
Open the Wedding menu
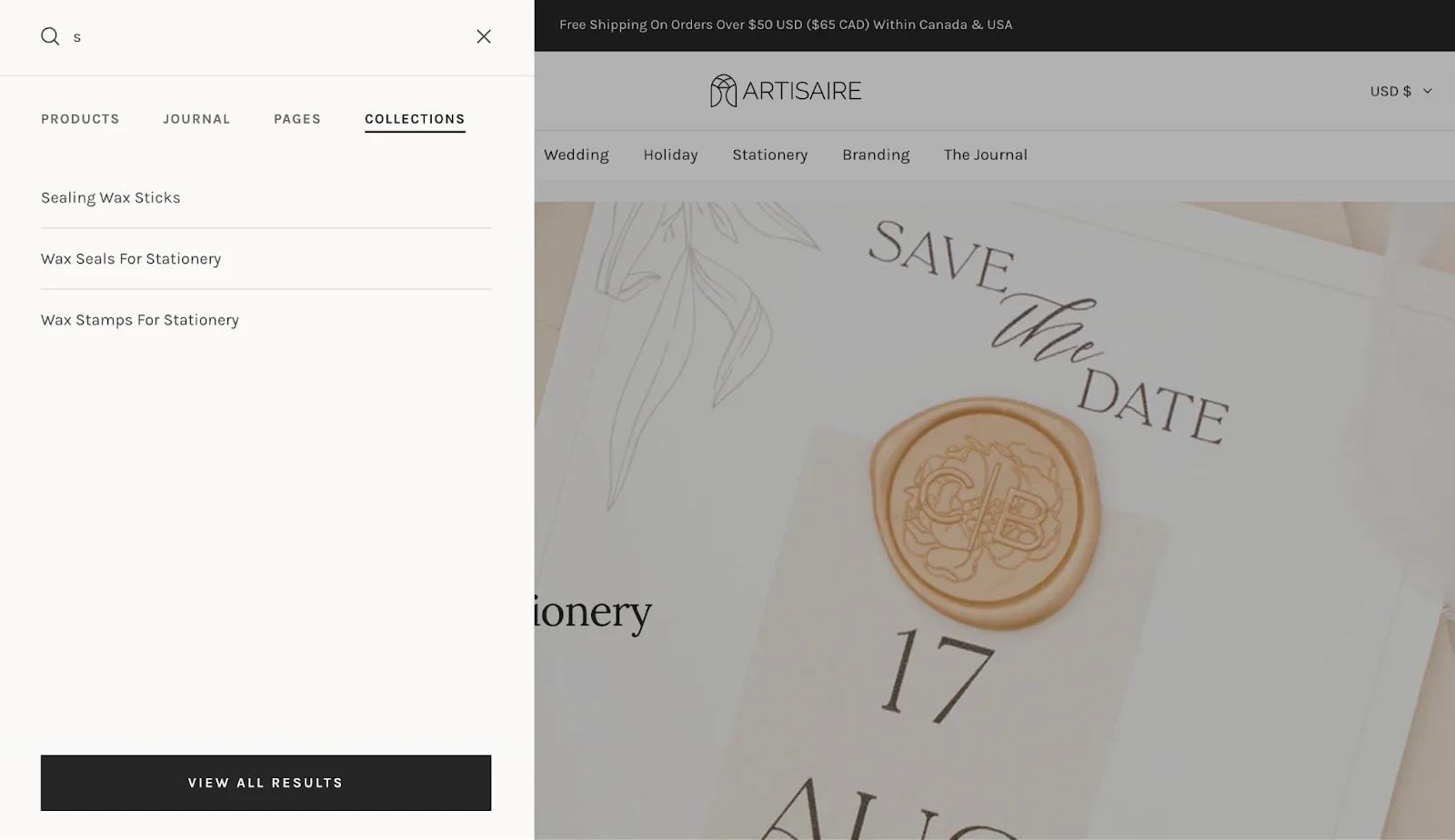click(x=577, y=155)
